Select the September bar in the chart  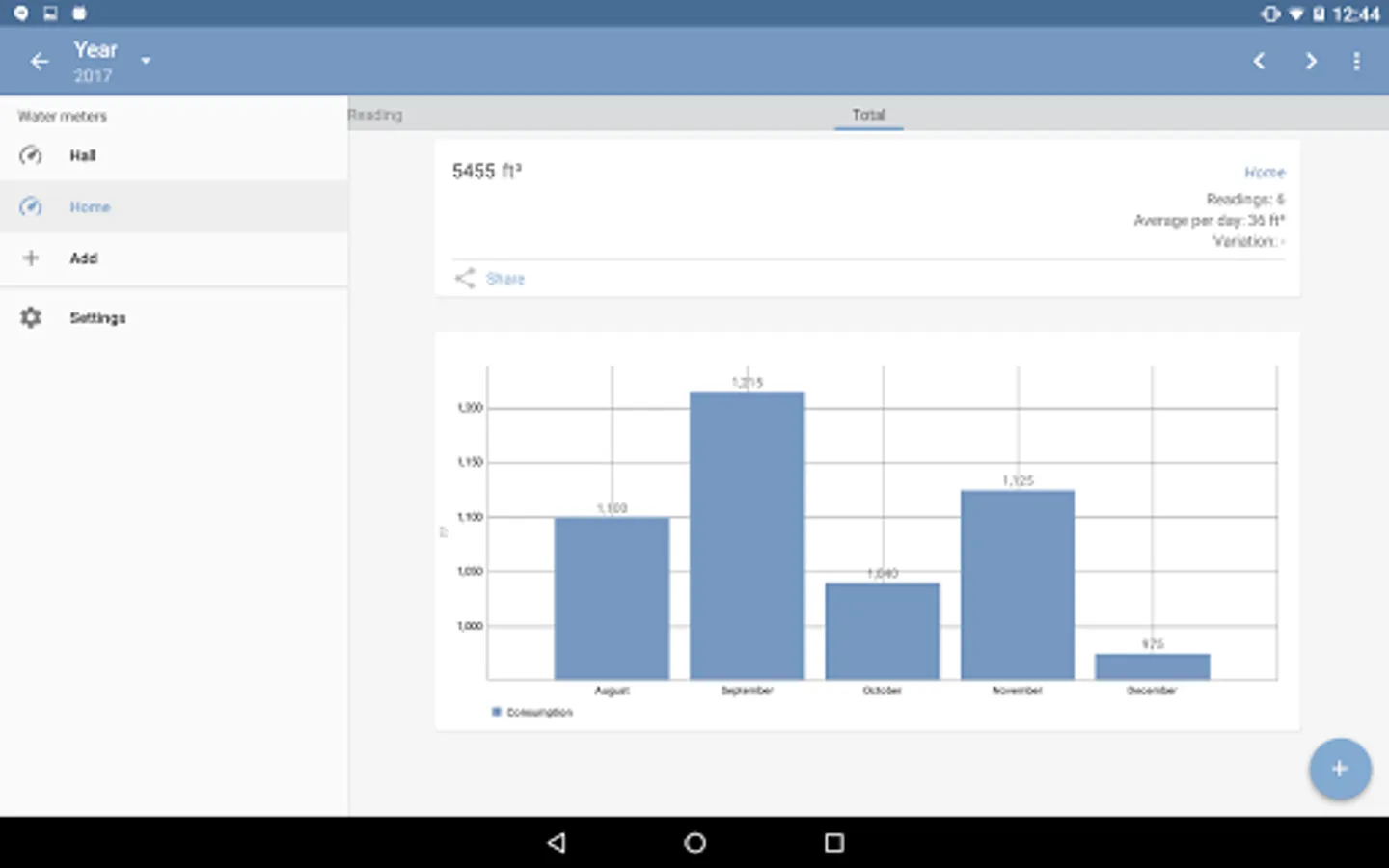(747, 535)
